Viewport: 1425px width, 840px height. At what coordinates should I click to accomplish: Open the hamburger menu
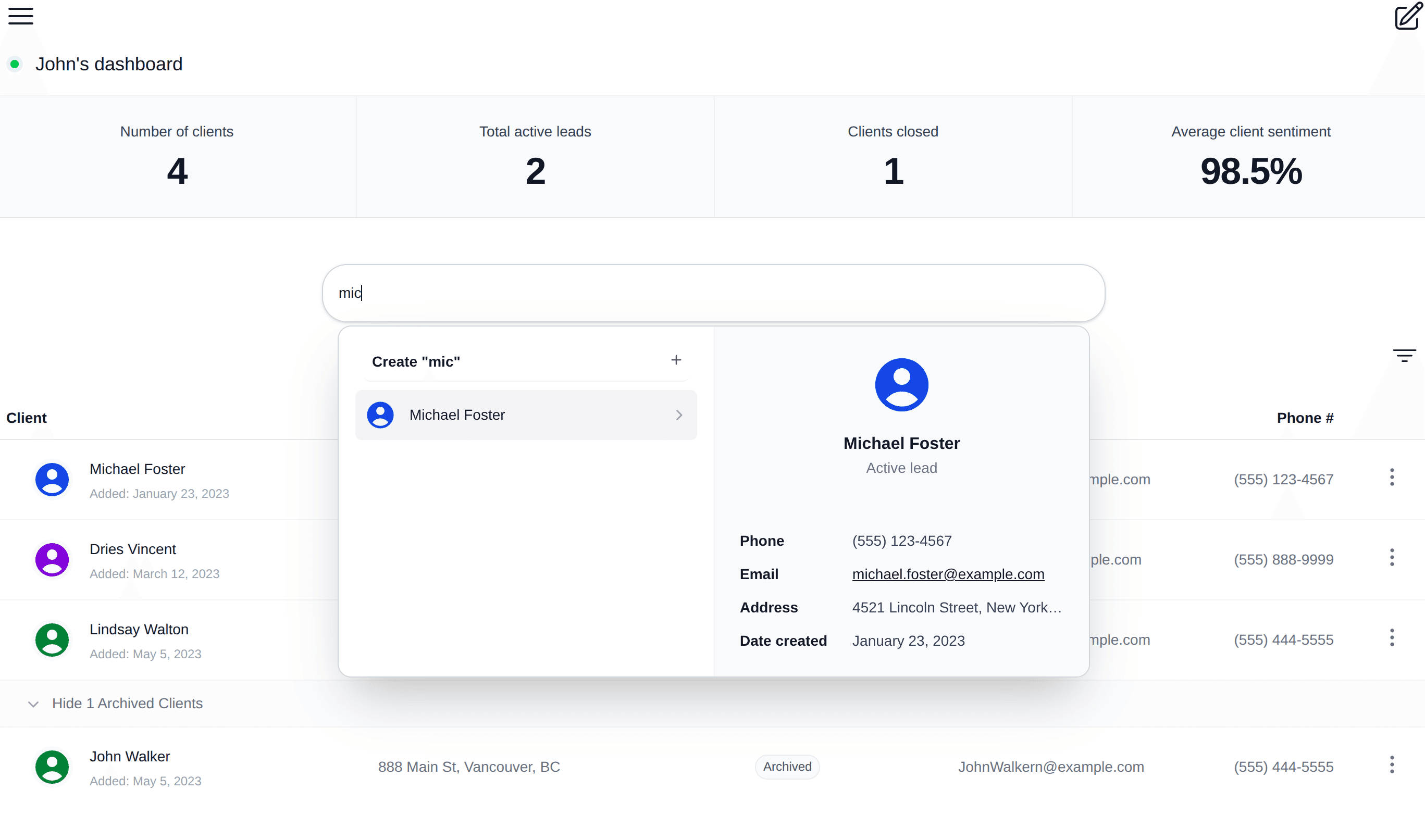(x=21, y=17)
